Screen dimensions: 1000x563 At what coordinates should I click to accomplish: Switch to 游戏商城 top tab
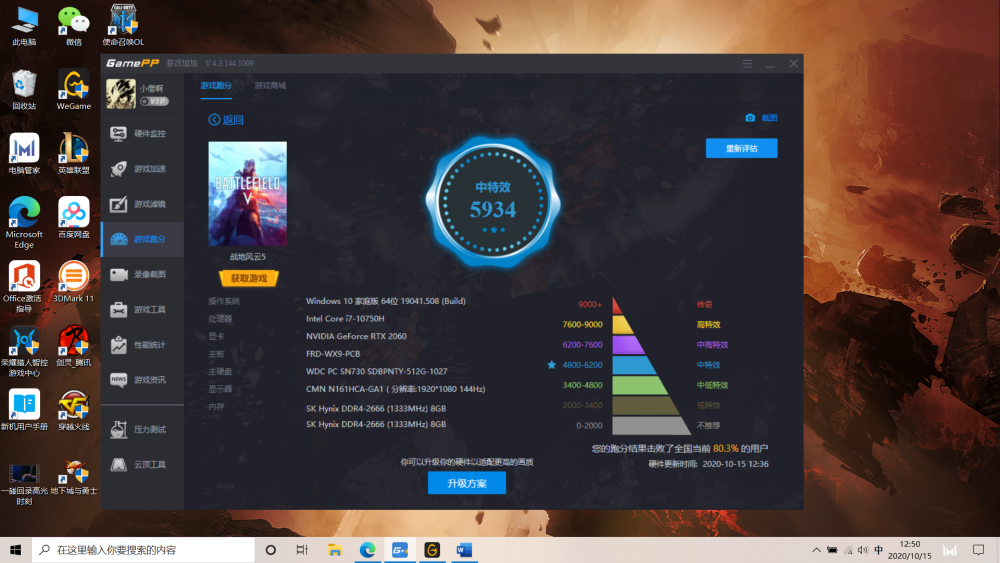(270, 85)
